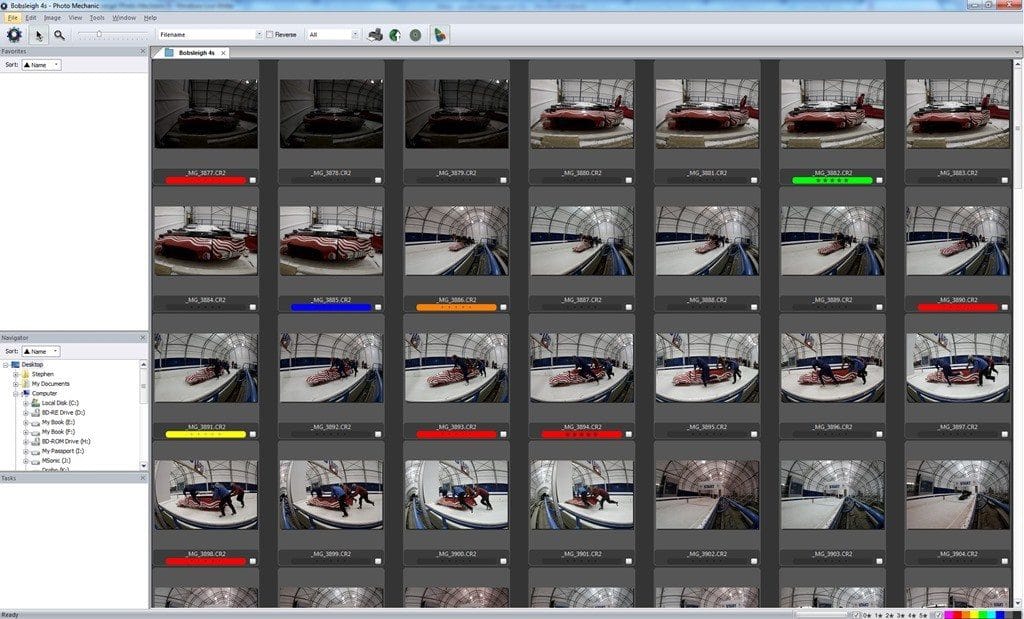Image resolution: width=1024 pixels, height=619 pixels.
Task: Click the thumbnail view scrollbar down arrow
Action: (1016, 602)
